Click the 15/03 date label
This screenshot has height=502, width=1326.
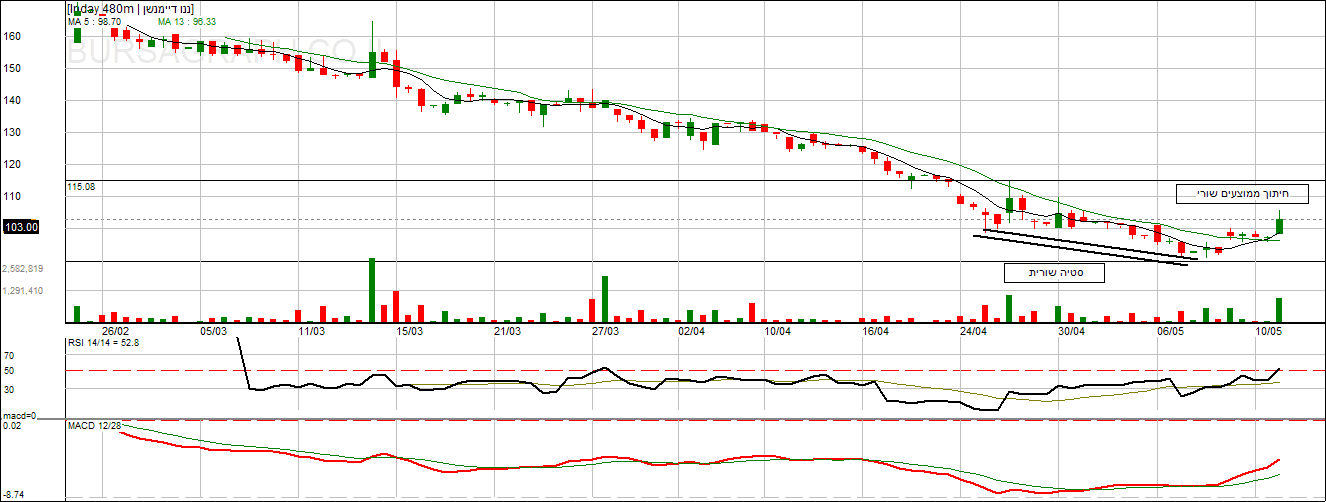coord(409,330)
